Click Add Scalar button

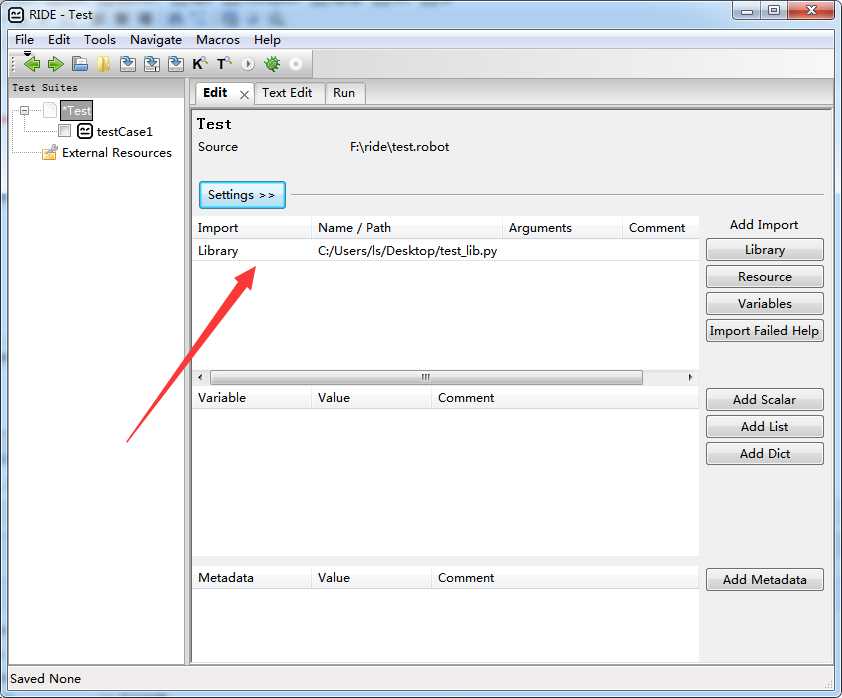pyautogui.click(x=765, y=399)
